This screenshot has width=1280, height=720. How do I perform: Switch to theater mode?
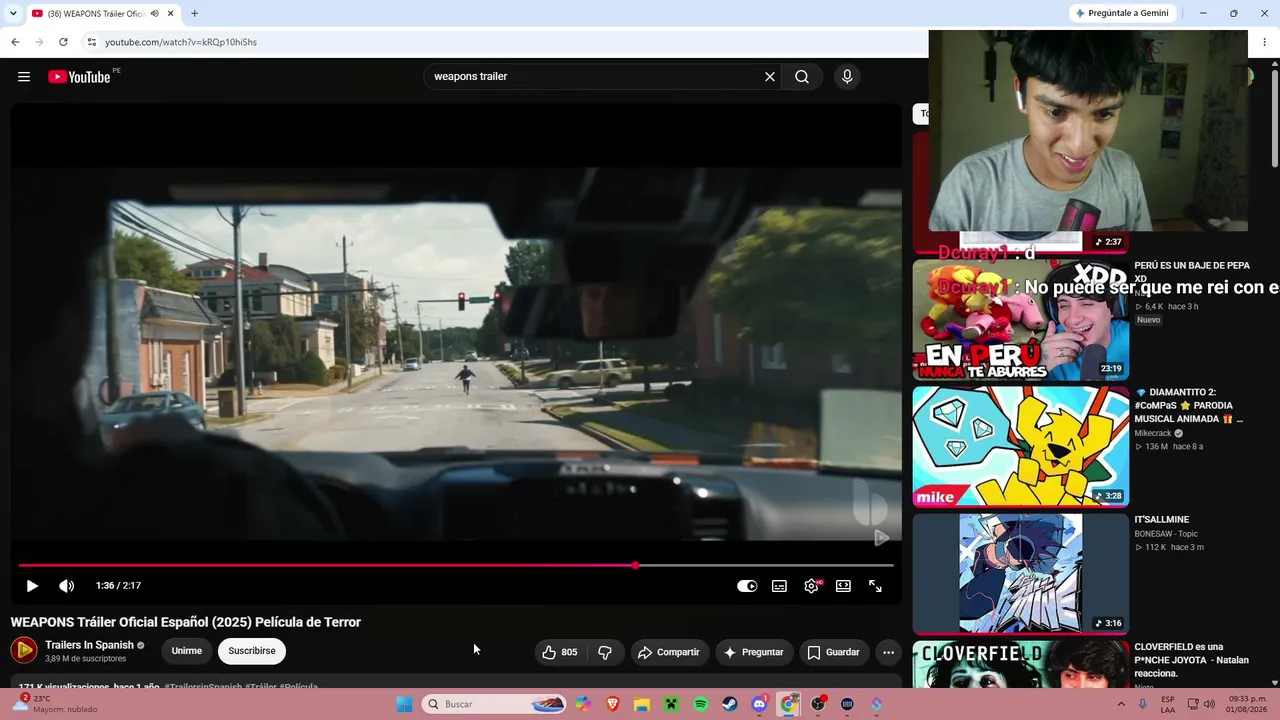click(843, 586)
